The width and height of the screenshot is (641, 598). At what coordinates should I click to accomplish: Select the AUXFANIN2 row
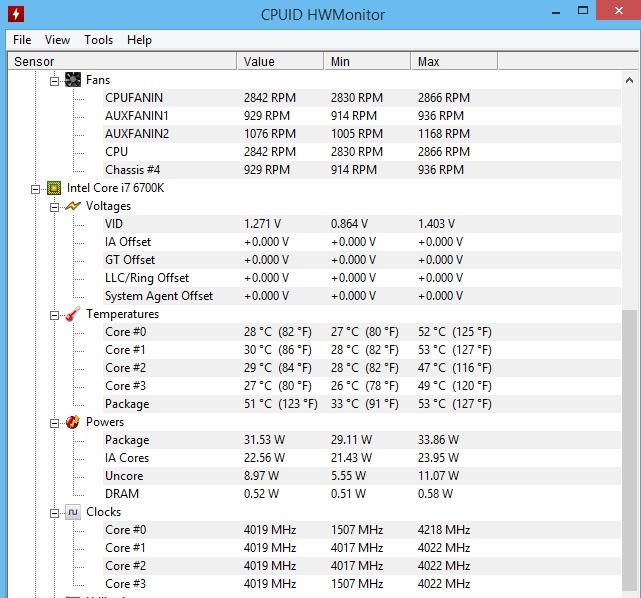coord(362,134)
